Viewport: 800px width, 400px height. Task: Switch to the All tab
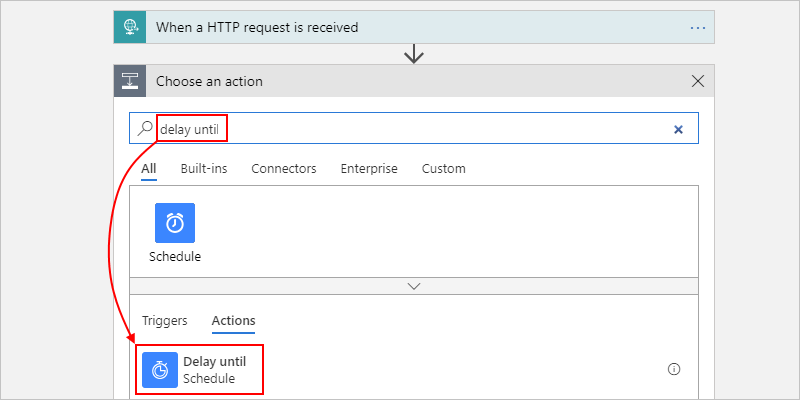(149, 169)
